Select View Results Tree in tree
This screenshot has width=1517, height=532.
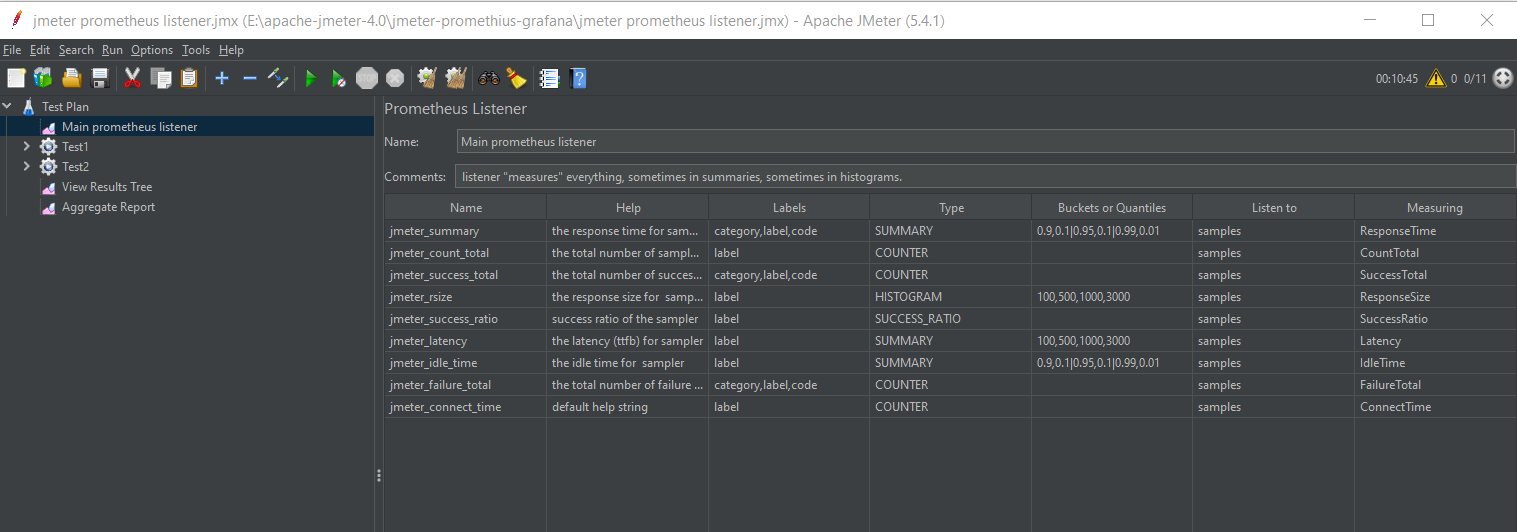(107, 187)
